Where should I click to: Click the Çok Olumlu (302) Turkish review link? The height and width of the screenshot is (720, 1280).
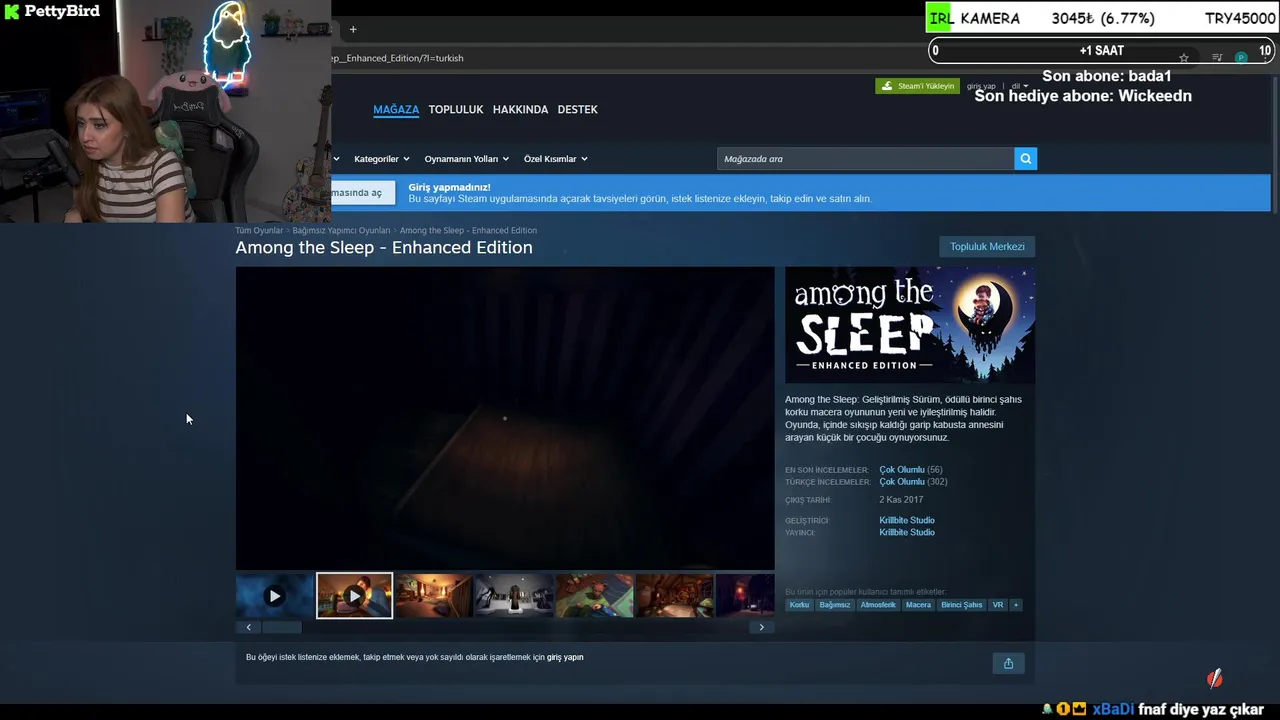point(913,482)
